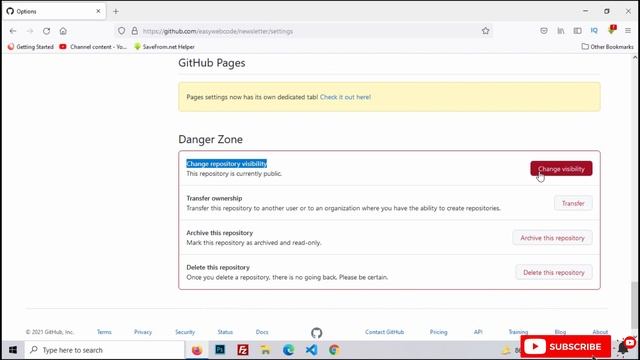Open the Terms footer link
The image size is (640, 360).
pos(104,332)
